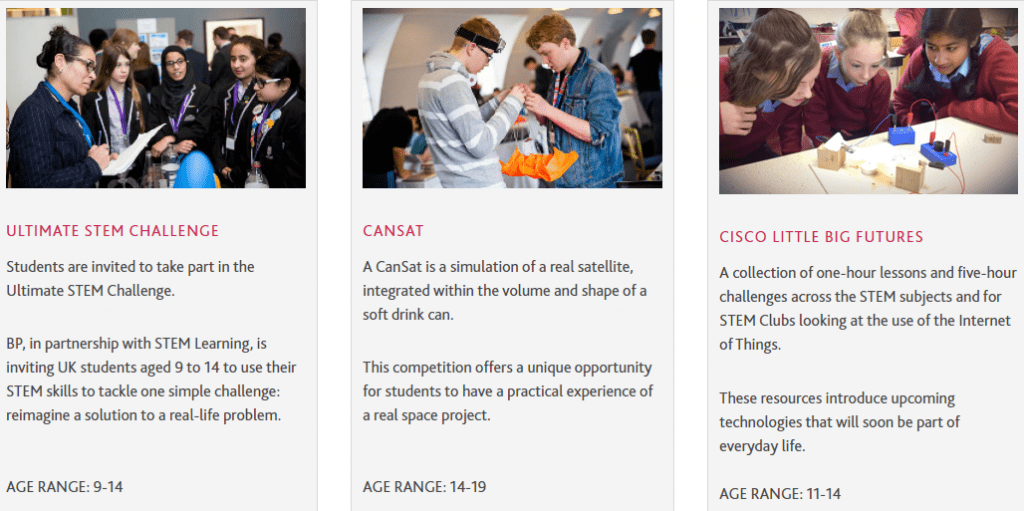
Task: Click the Age Range 14-19 label
Action: (x=424, y=487)
